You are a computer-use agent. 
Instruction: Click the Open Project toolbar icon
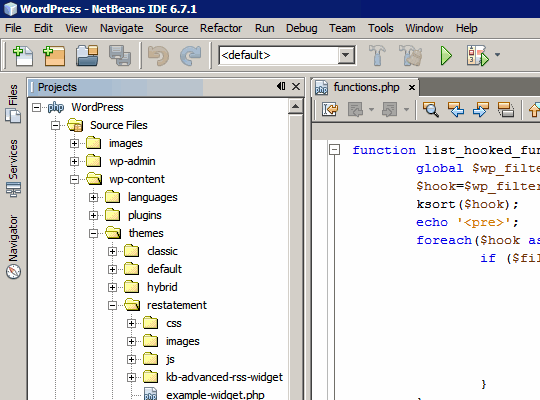tap(87, 56)
